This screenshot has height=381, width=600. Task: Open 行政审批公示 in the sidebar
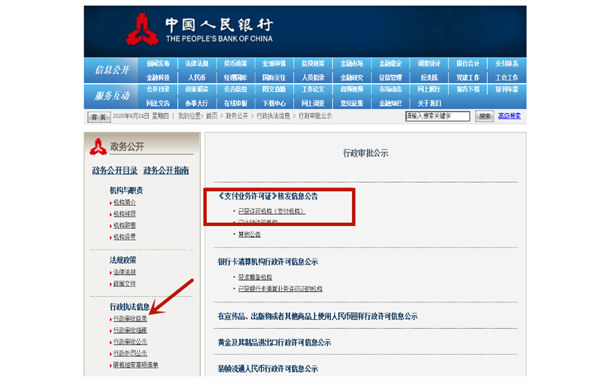click(130, 342)
